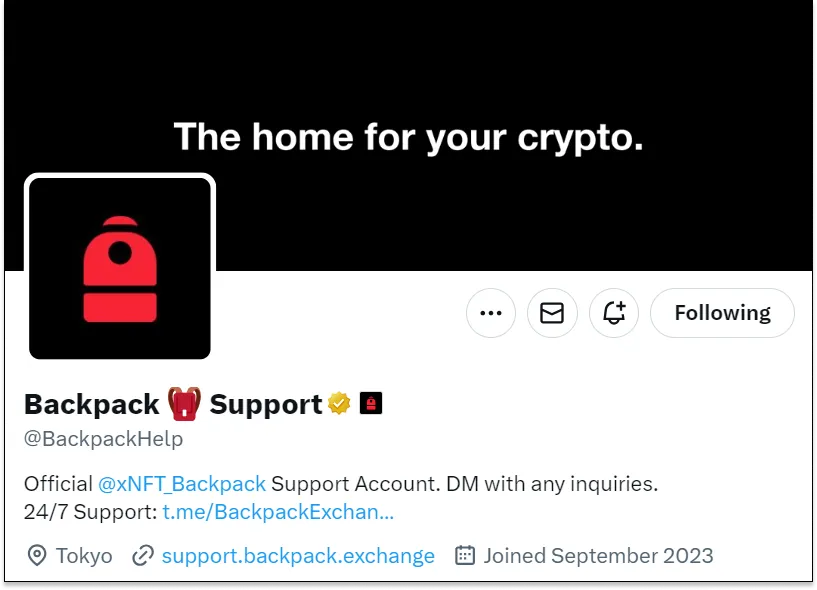Screen dimensions: 817x590
Task: Click the location pin icon
Action: click(37, 556)
